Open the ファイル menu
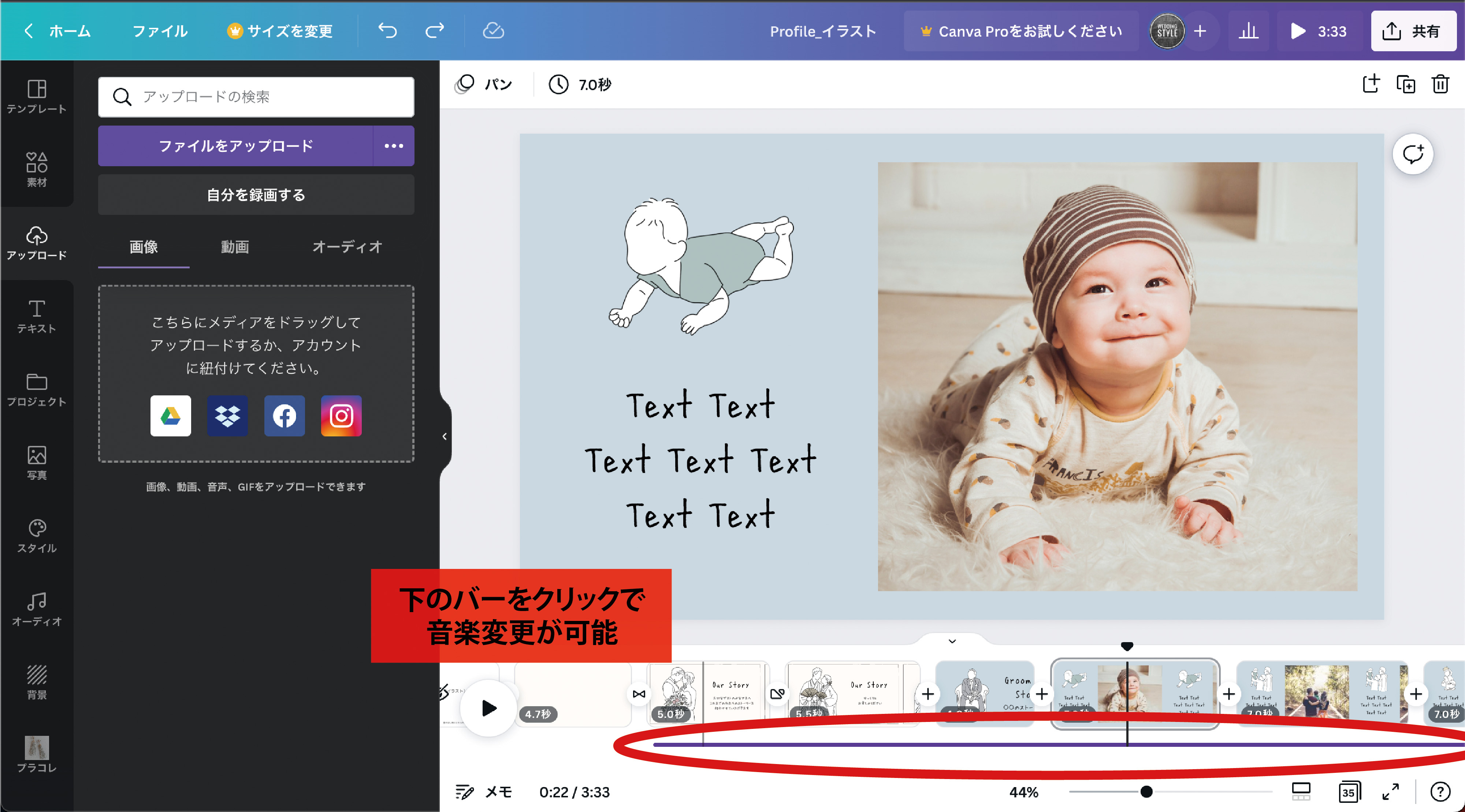The height and width of the screenshot is (812, 1465). point(160,31)
